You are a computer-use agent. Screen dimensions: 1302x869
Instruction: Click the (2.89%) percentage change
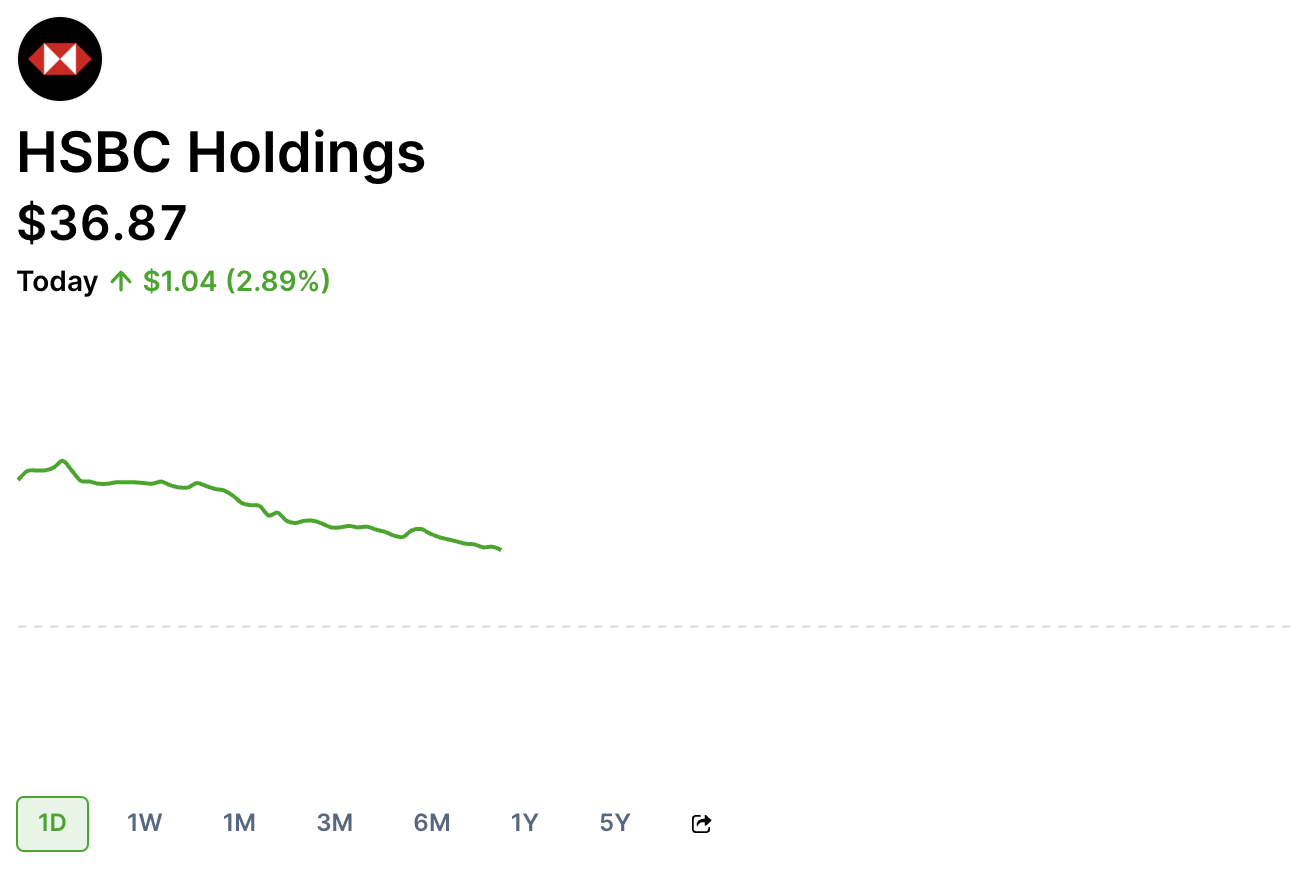coord(278,282)
